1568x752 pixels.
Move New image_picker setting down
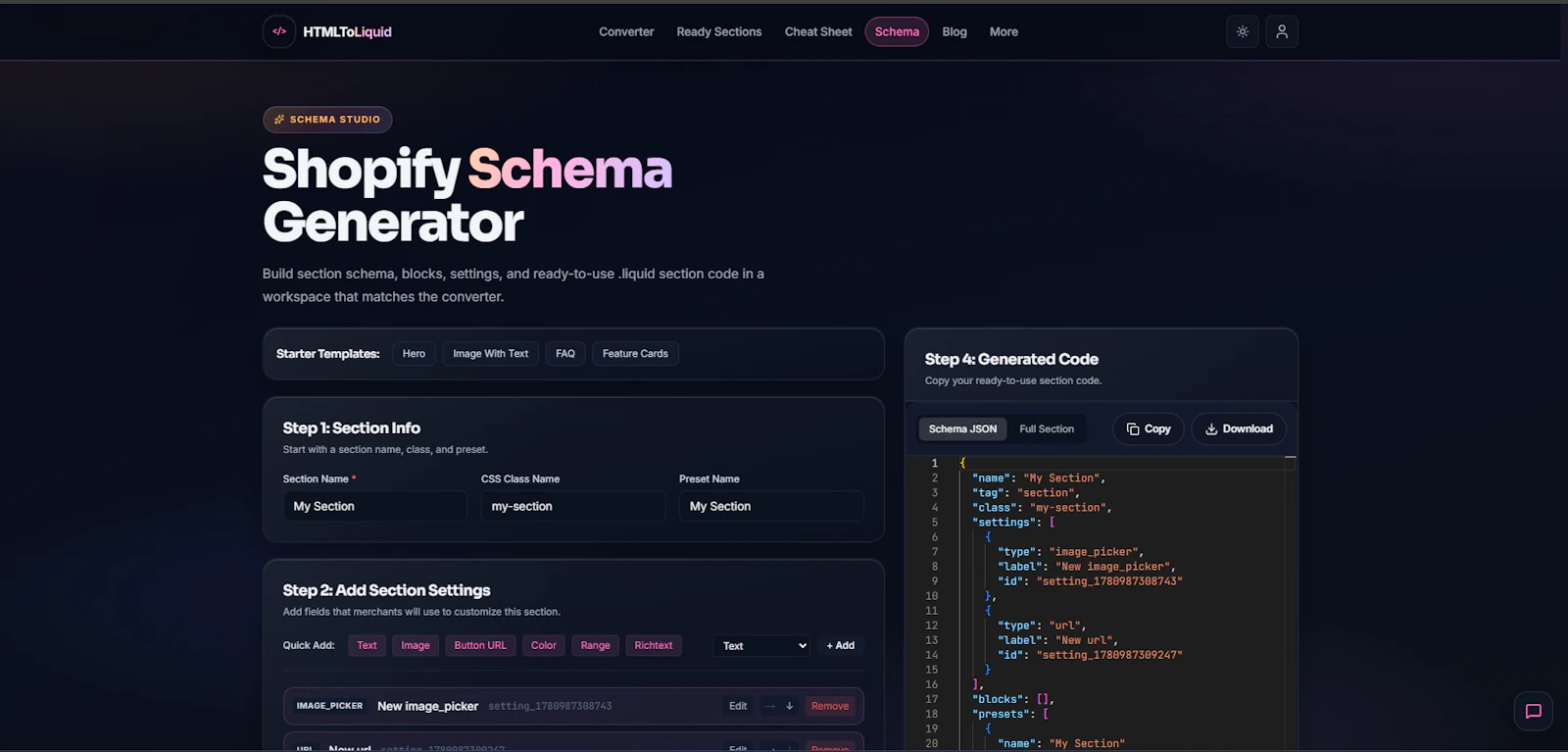pos(789,706)
